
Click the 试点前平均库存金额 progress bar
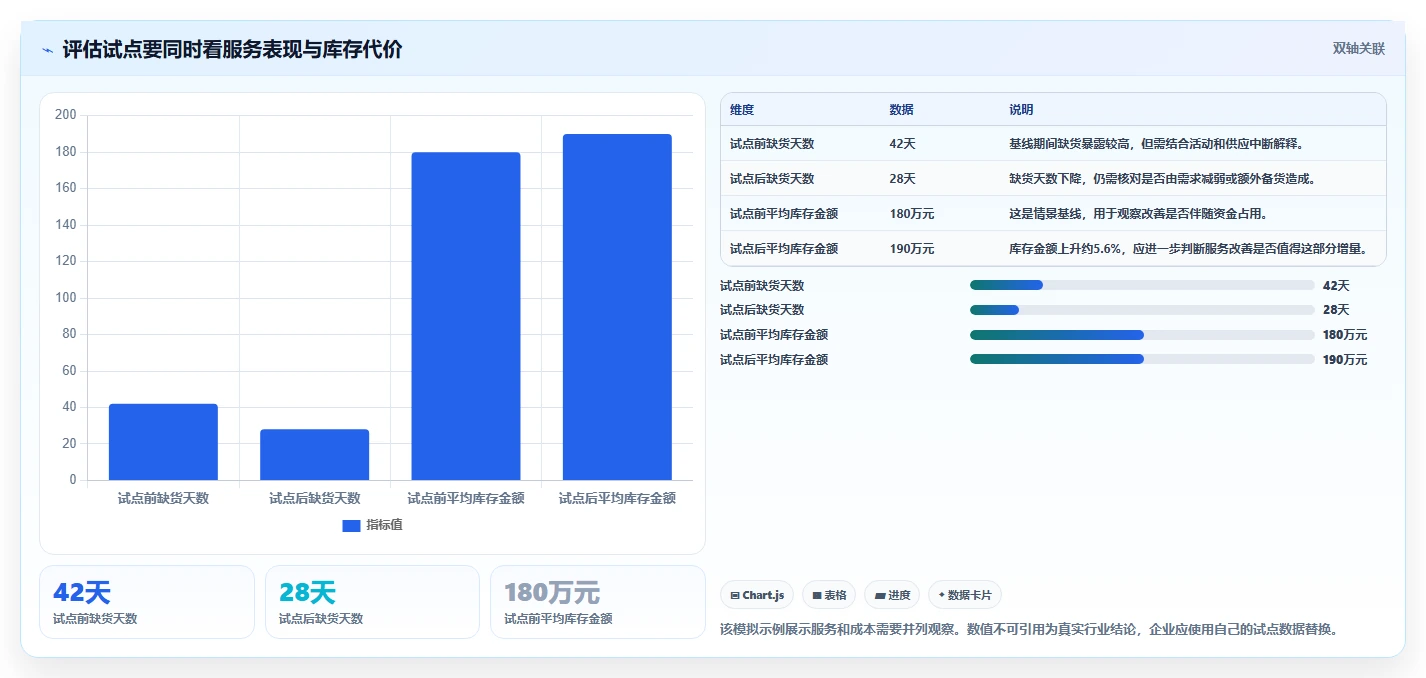coord(1142,334)
